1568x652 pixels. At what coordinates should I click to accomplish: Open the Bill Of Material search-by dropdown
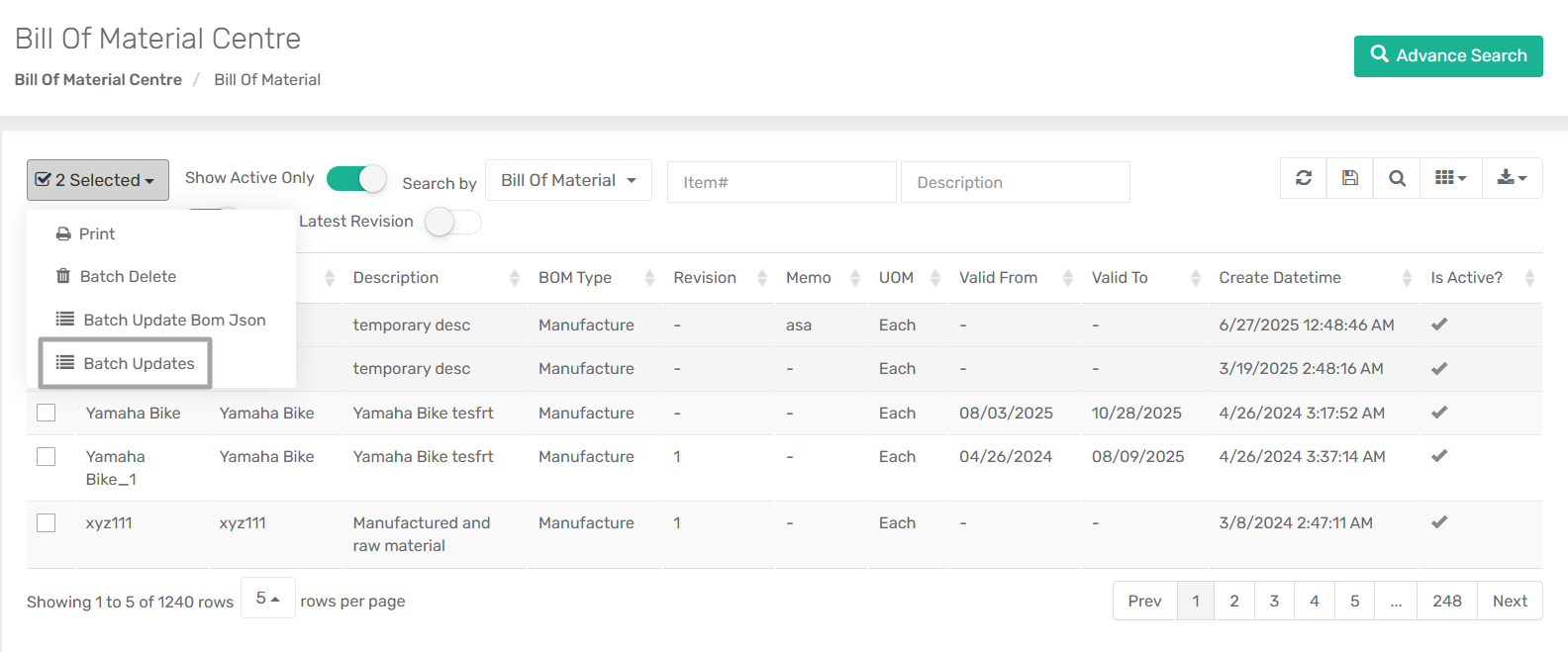[x=568, y=180]
